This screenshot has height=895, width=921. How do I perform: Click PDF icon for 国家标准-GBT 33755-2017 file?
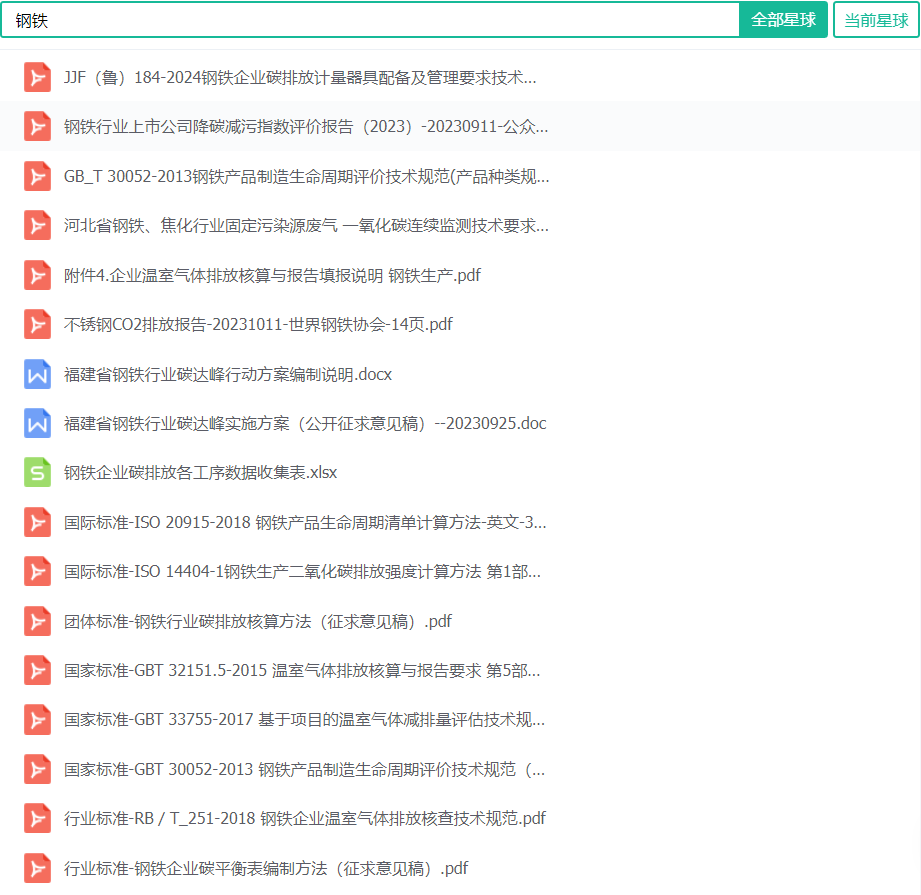pos(37,720)
